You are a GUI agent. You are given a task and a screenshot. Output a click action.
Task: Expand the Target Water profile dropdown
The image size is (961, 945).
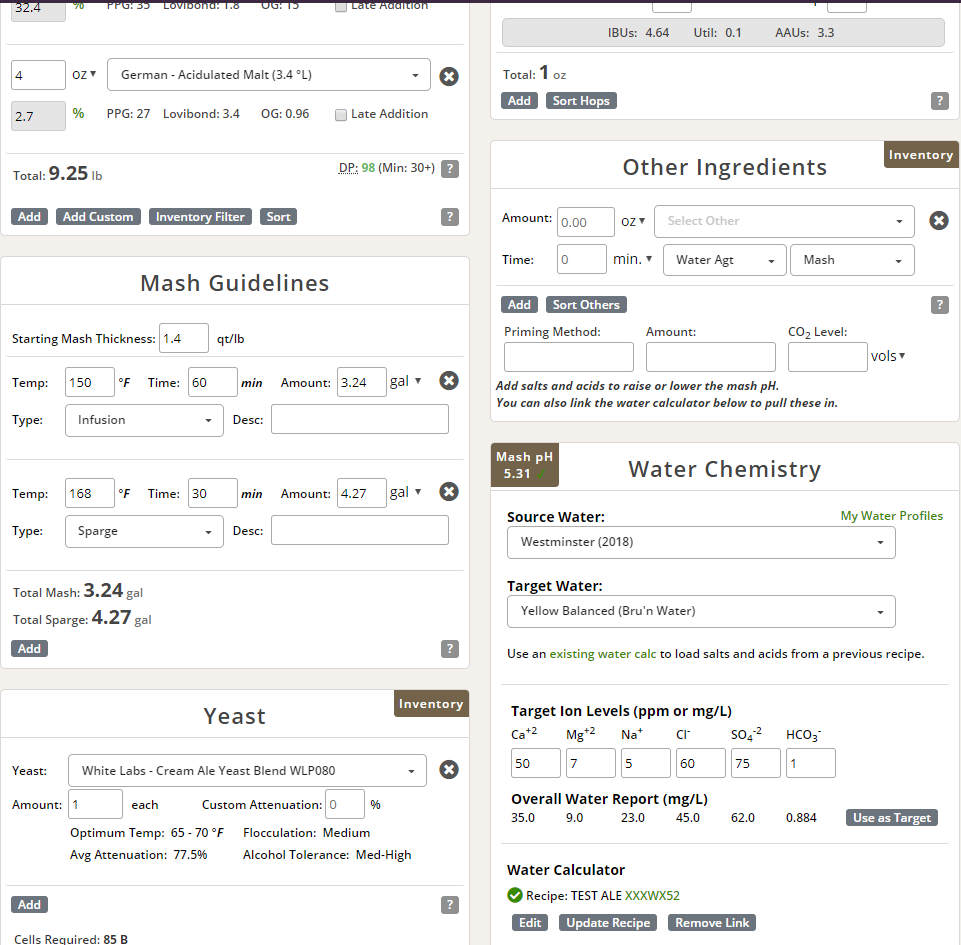tap(701, 611)
